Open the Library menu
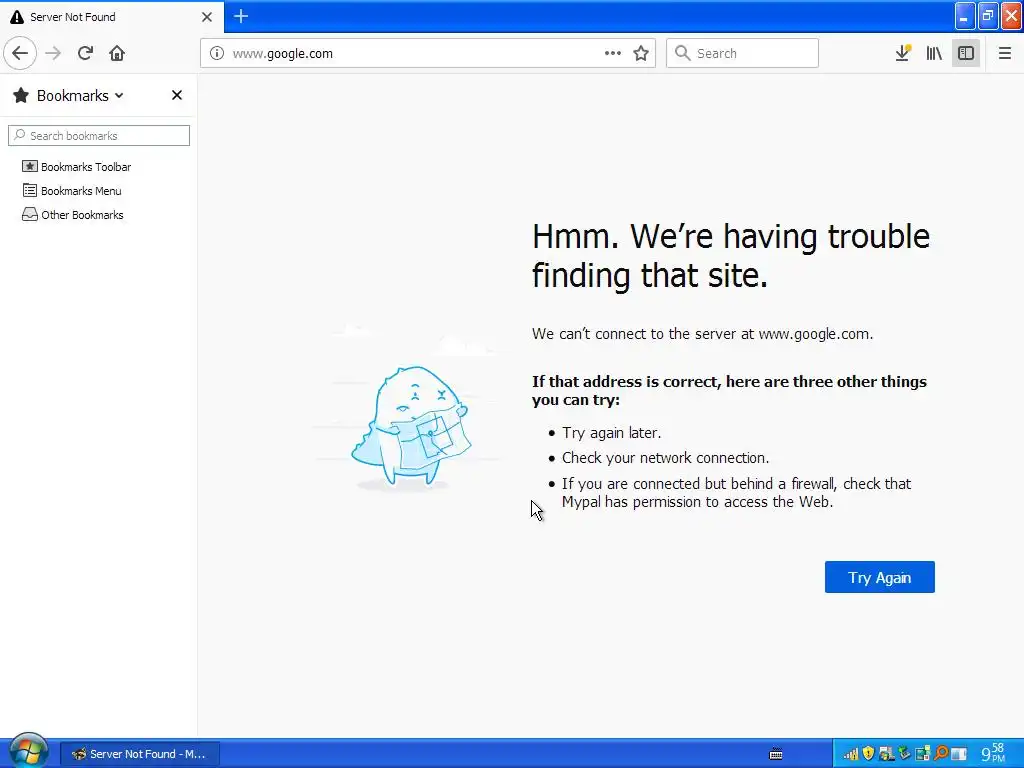 [934, 53]
